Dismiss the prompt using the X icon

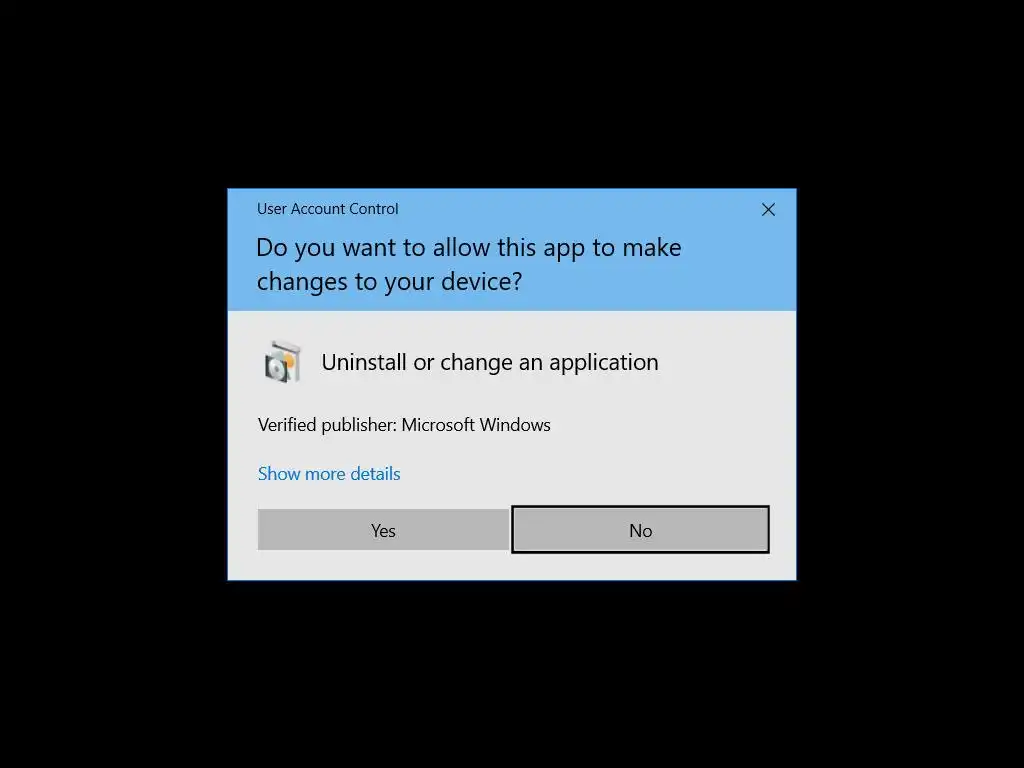[x=768, y=210]
